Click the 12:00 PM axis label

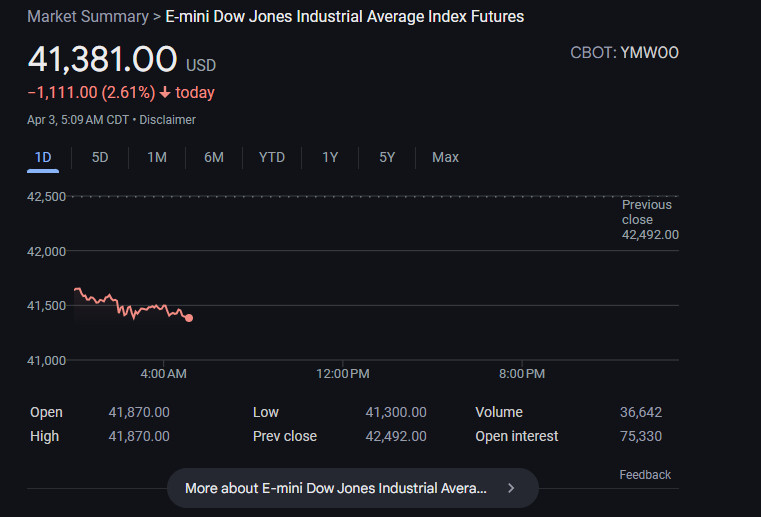pyautogui.click(x=343, y=374)
